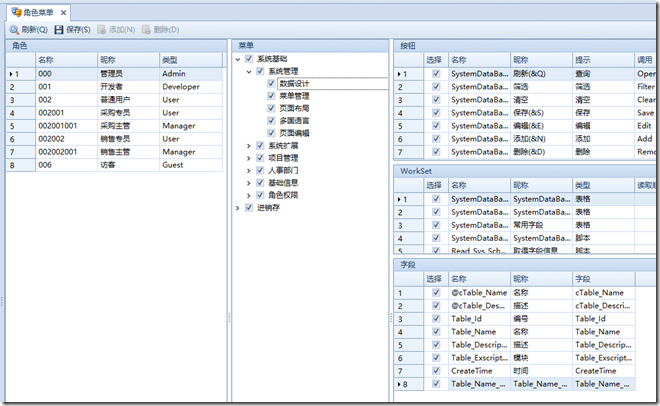Expand the 进销存 tree node
The width and height of the screenshot is (660, 406).
point(238,208)
